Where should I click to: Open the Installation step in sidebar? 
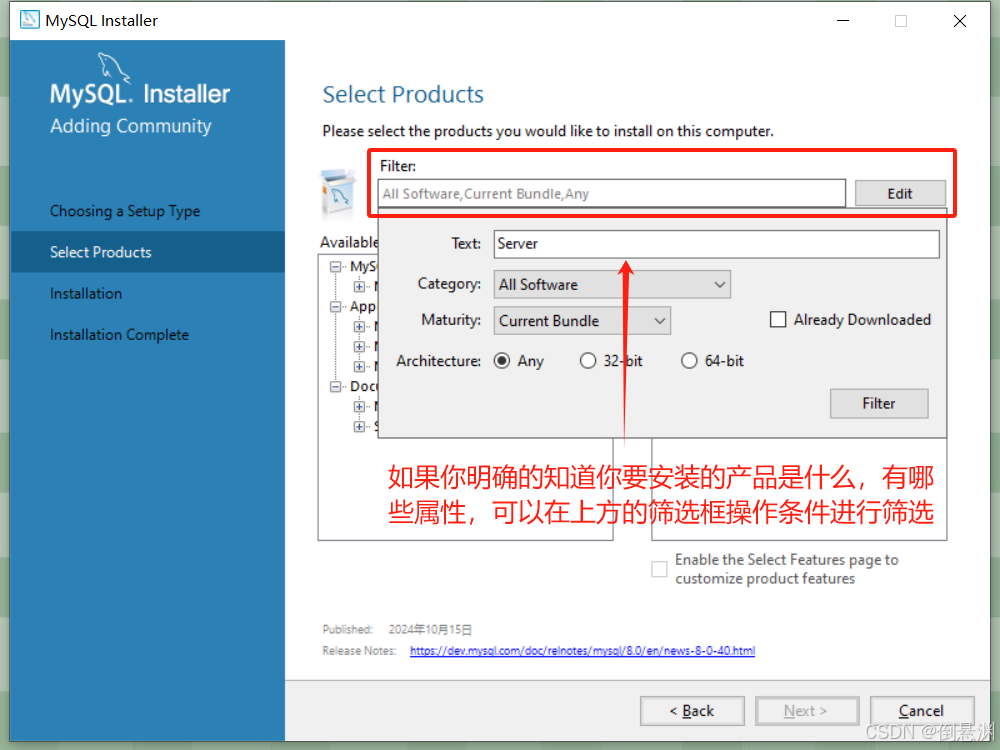86,293
